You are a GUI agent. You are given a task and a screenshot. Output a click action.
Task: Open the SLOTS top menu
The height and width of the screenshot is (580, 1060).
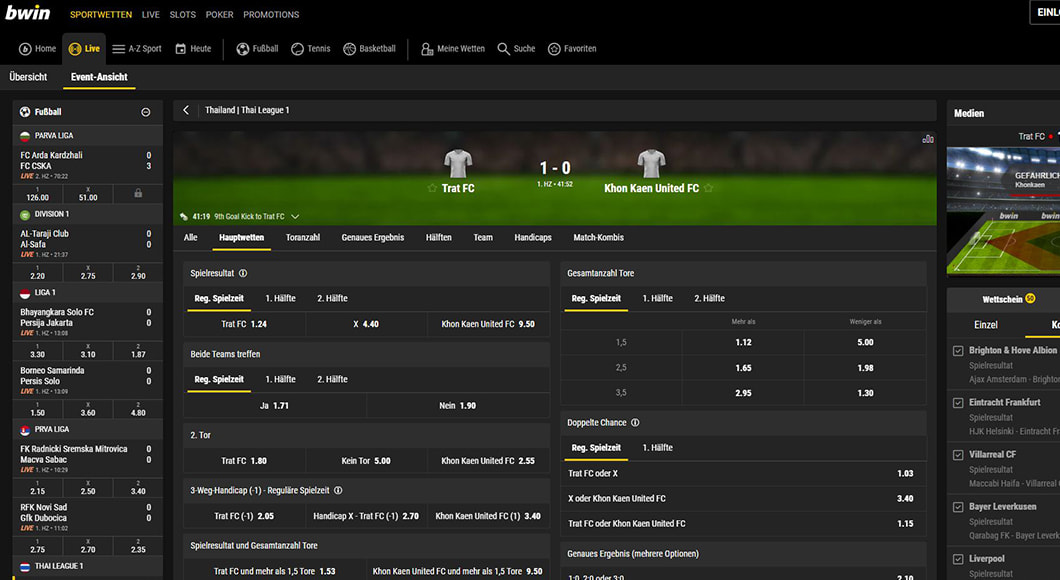183,14
